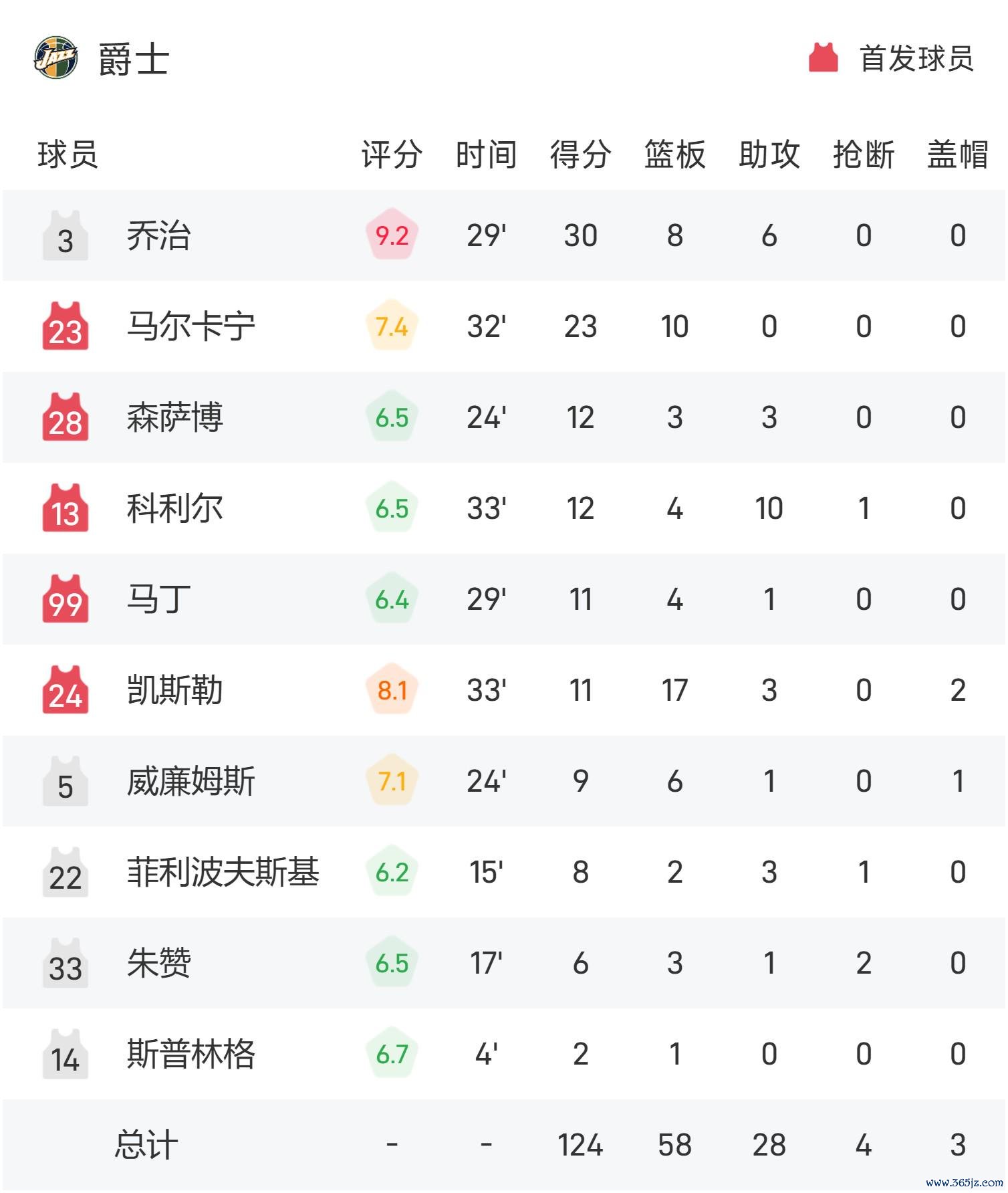1008x1193 pixels.
Task: Click the 爵士 team name
Action: point(134,59)
